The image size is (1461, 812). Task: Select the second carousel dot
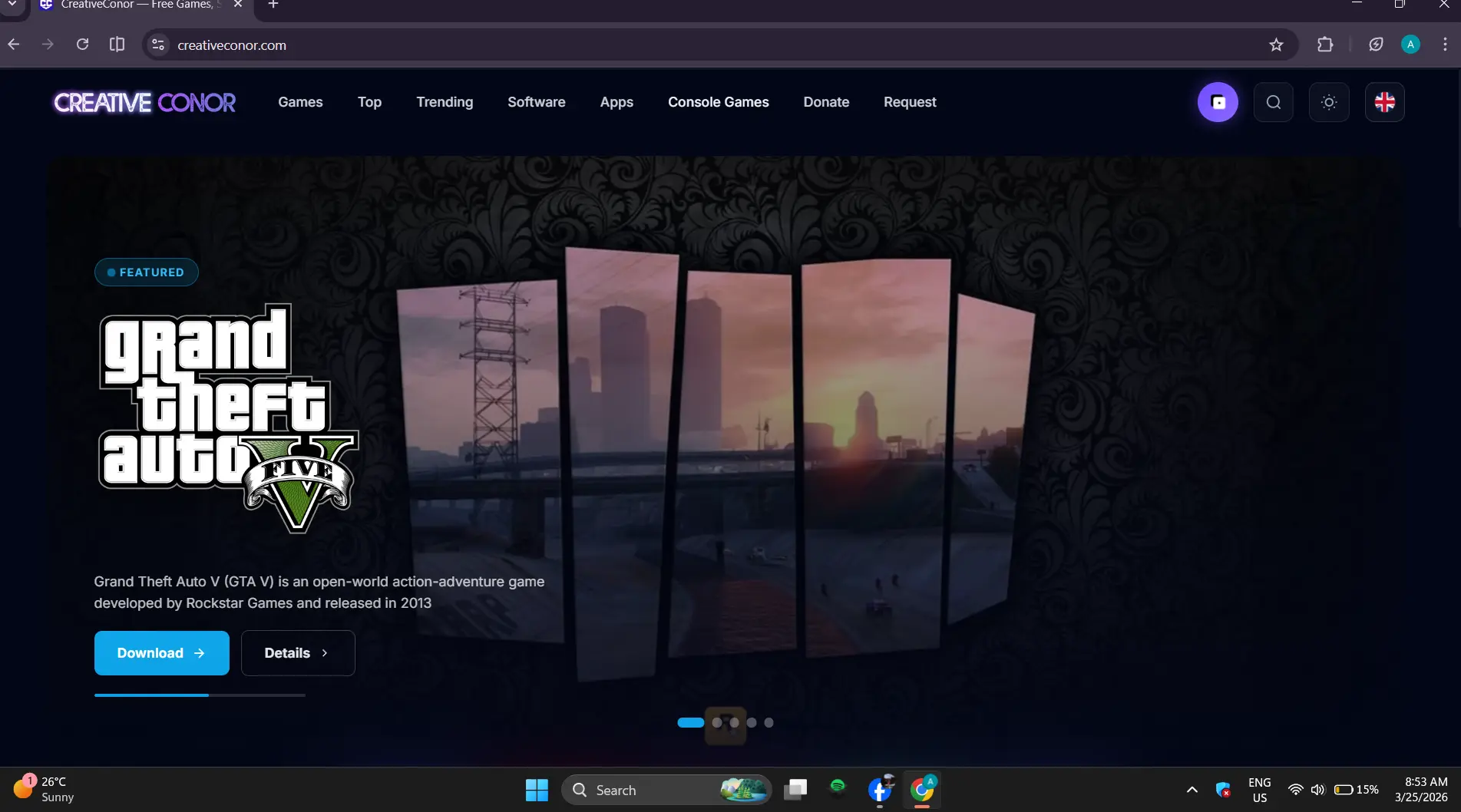point(717,722)
